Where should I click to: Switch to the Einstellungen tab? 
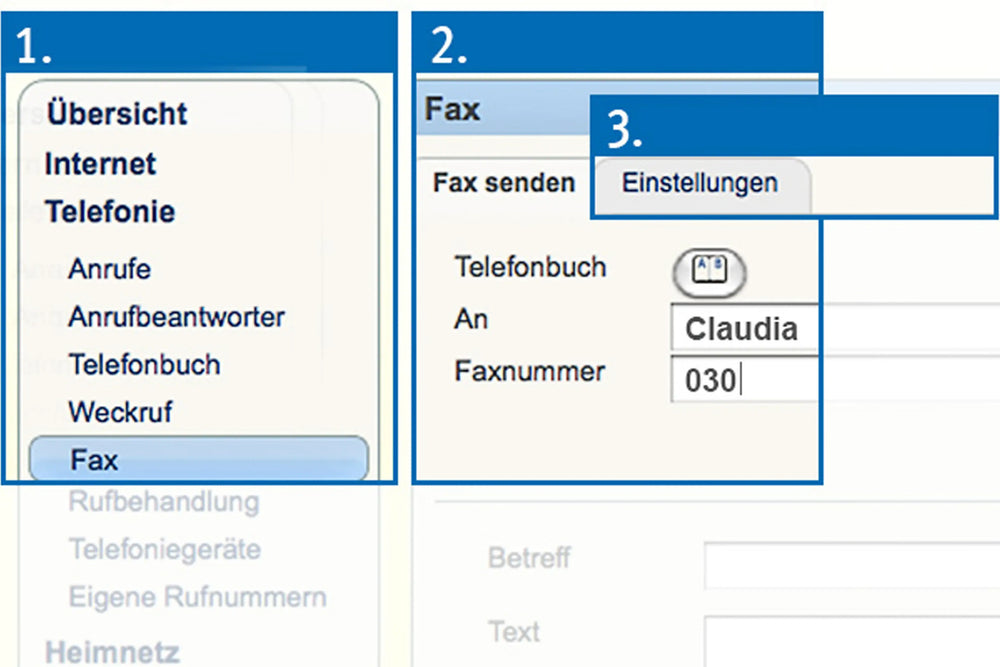tap(699, 183)
